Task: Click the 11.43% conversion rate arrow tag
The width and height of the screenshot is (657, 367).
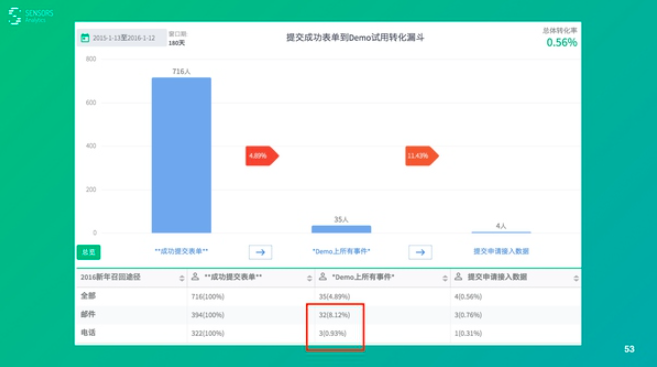Action: click(x=422, y=156)
